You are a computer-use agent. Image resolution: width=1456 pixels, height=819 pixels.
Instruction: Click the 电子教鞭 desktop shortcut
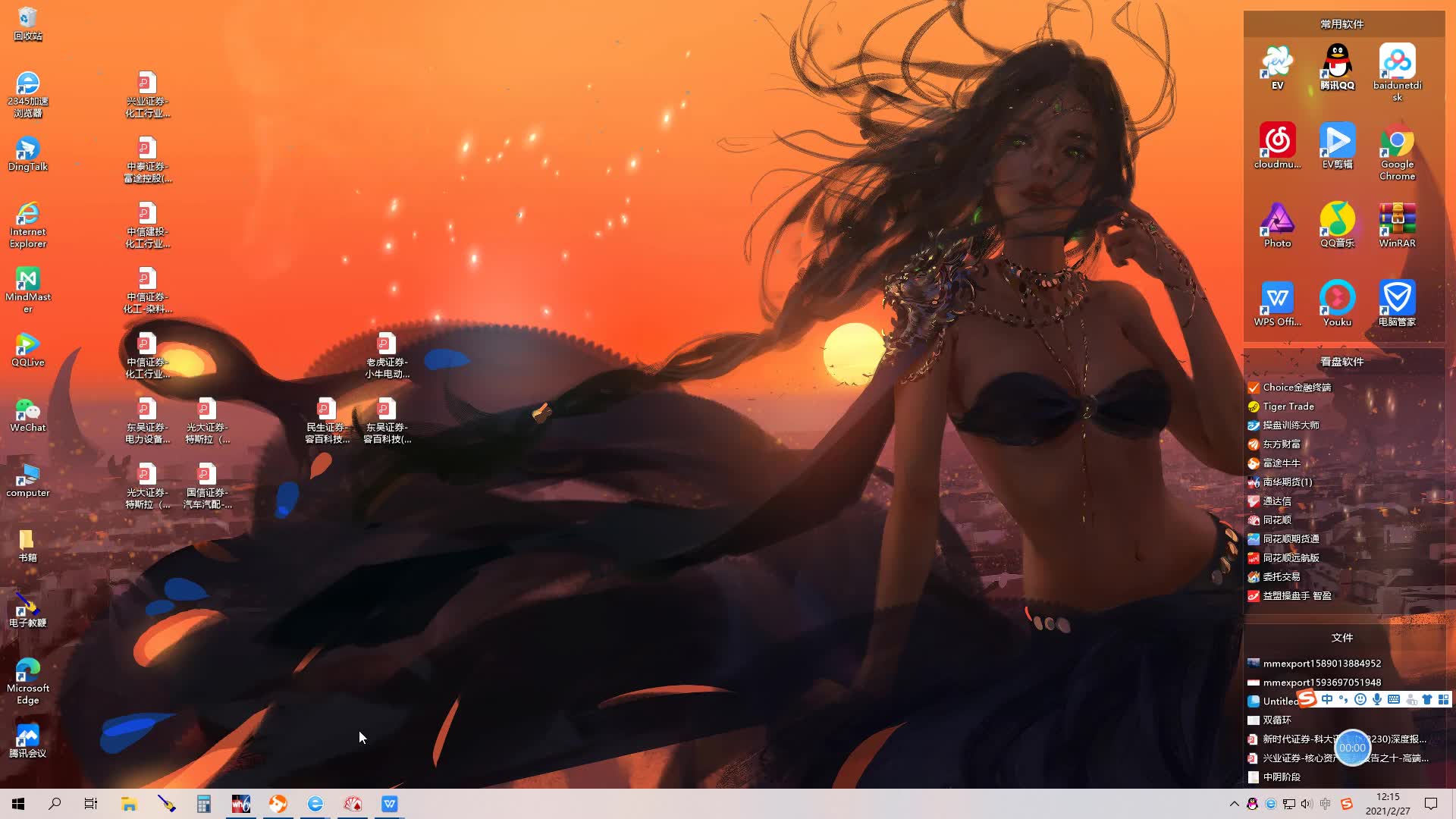(x=27, y=610)
